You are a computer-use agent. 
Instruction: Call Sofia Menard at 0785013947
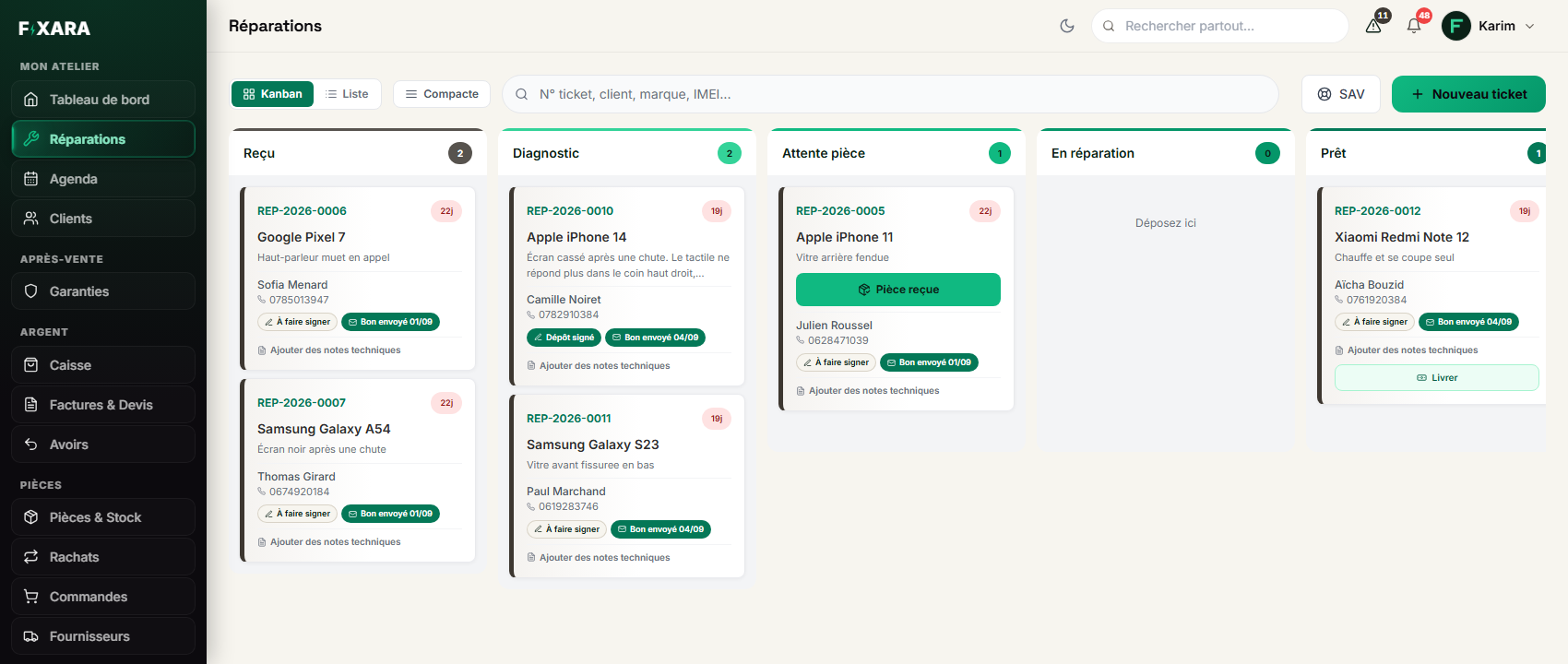coord(293,300)
